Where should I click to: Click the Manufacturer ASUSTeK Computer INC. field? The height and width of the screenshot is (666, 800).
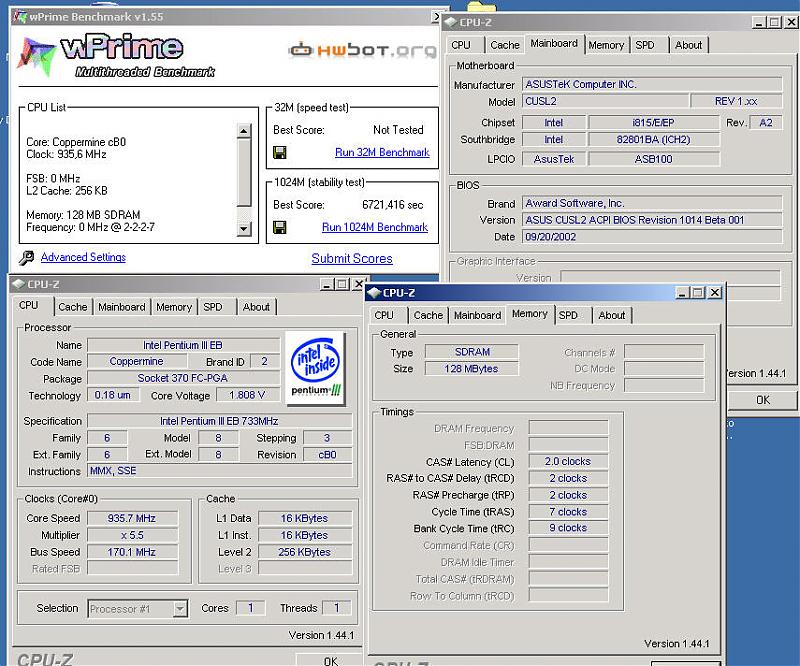pyautogui.click(x=652, y=84)
